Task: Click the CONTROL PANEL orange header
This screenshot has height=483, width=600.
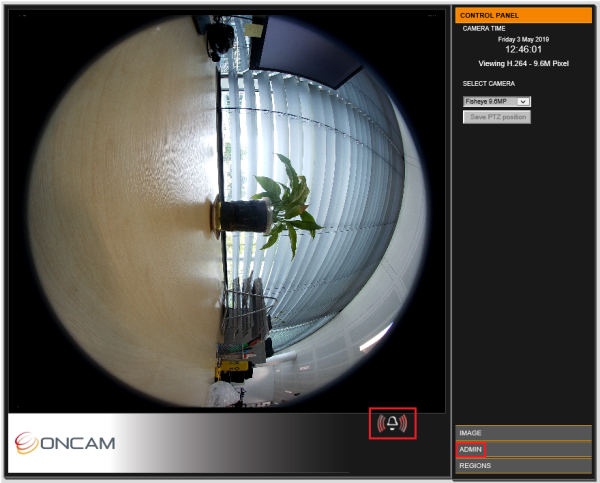Action: click(x=523, y=15)
